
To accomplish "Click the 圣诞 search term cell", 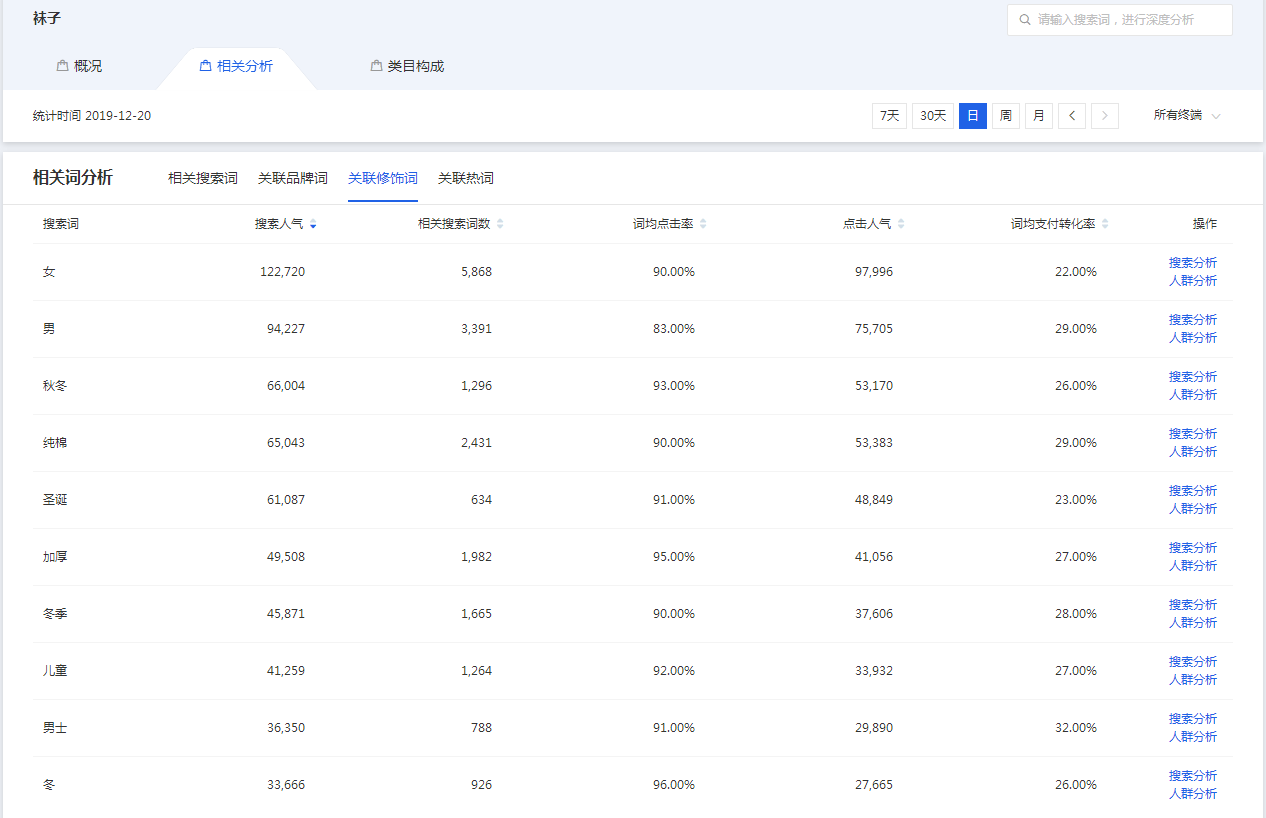I will pyautogui.click(x=55, y=500).
